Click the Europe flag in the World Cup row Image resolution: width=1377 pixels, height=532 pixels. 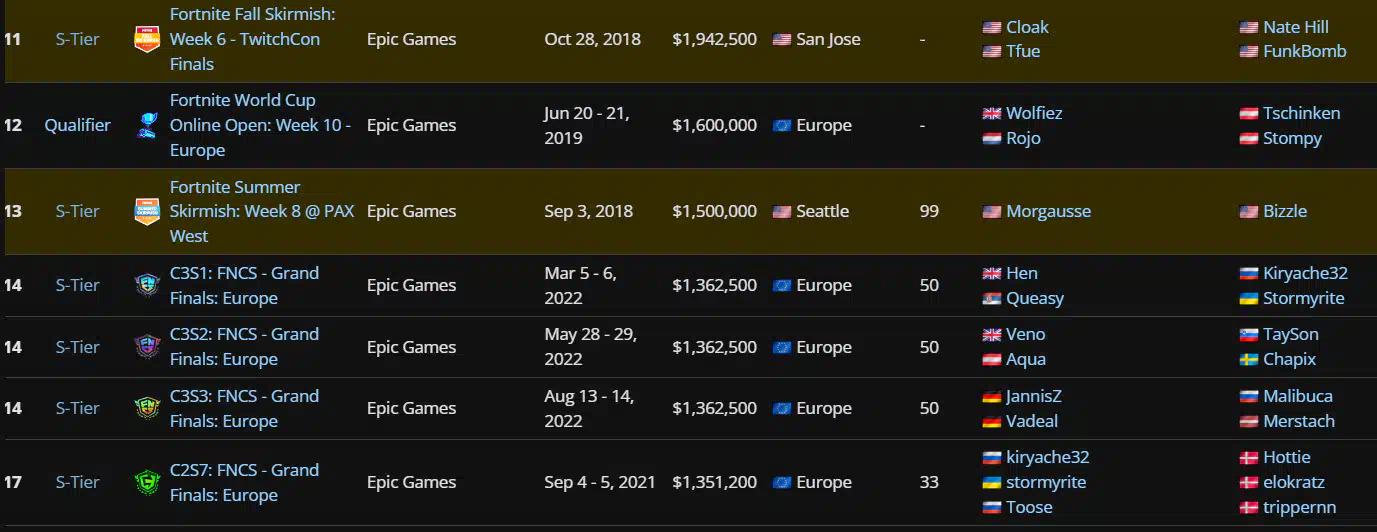pos(782,126)
